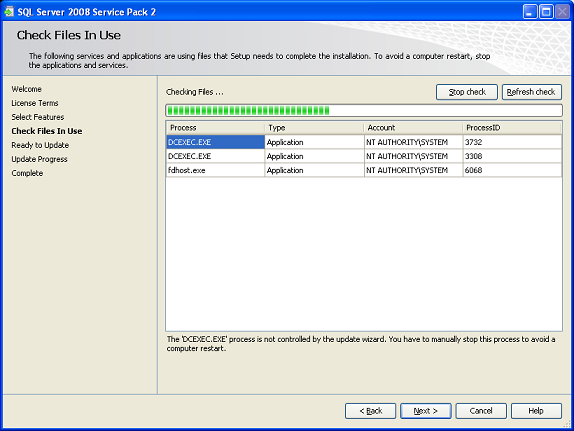Cancel the service pack setup
574x431 pixels.
(x=481, y=411)
